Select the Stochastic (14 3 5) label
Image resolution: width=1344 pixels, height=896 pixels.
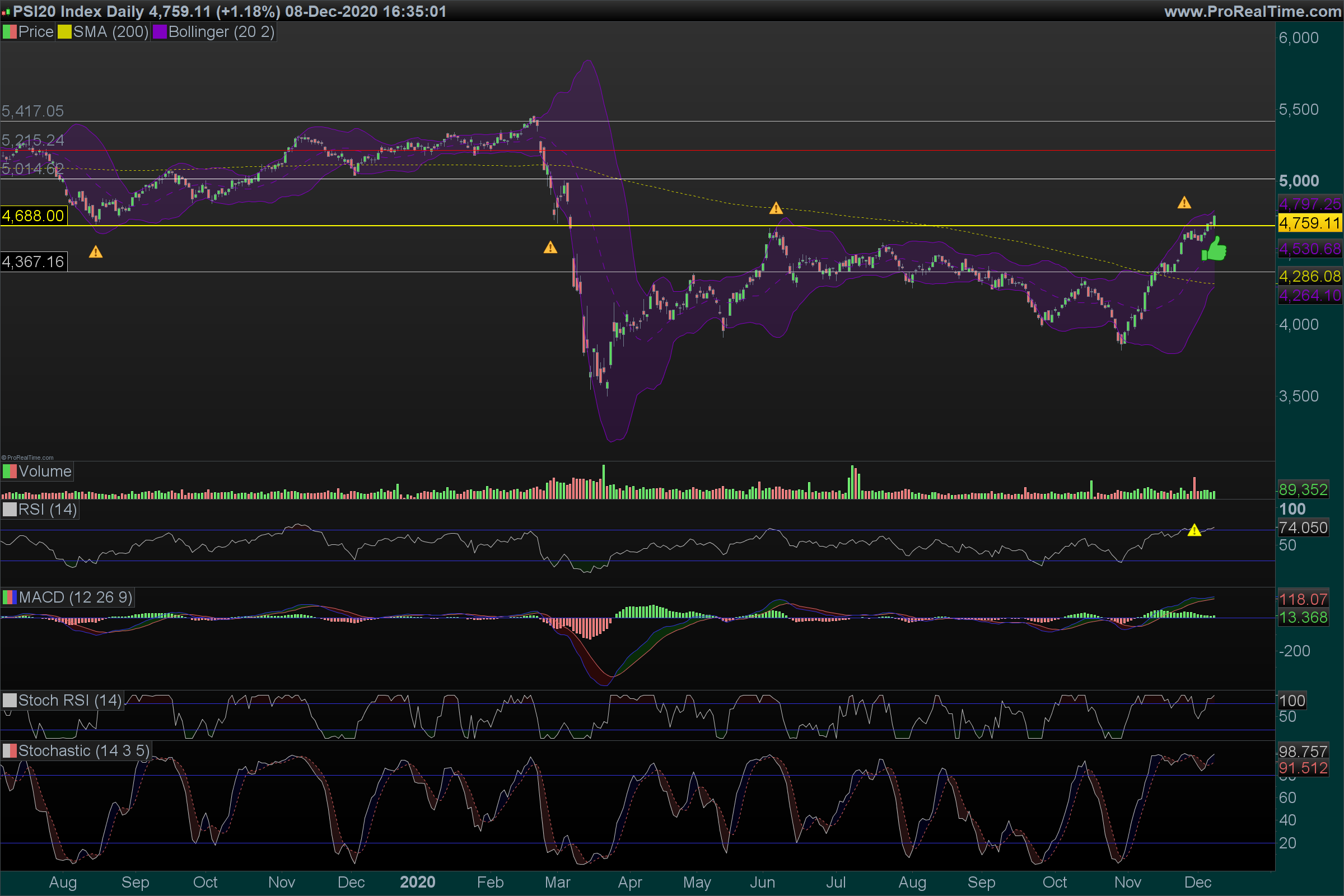[83, 750]
